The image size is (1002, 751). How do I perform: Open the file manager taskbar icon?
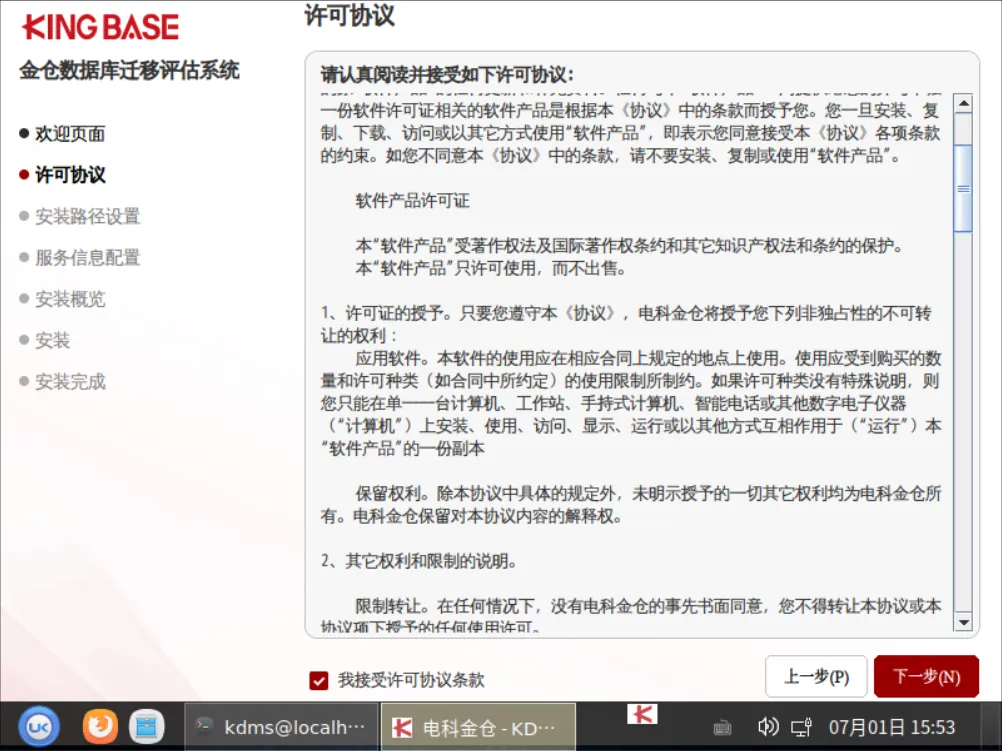pyautogui.click(x=146, y=727)
